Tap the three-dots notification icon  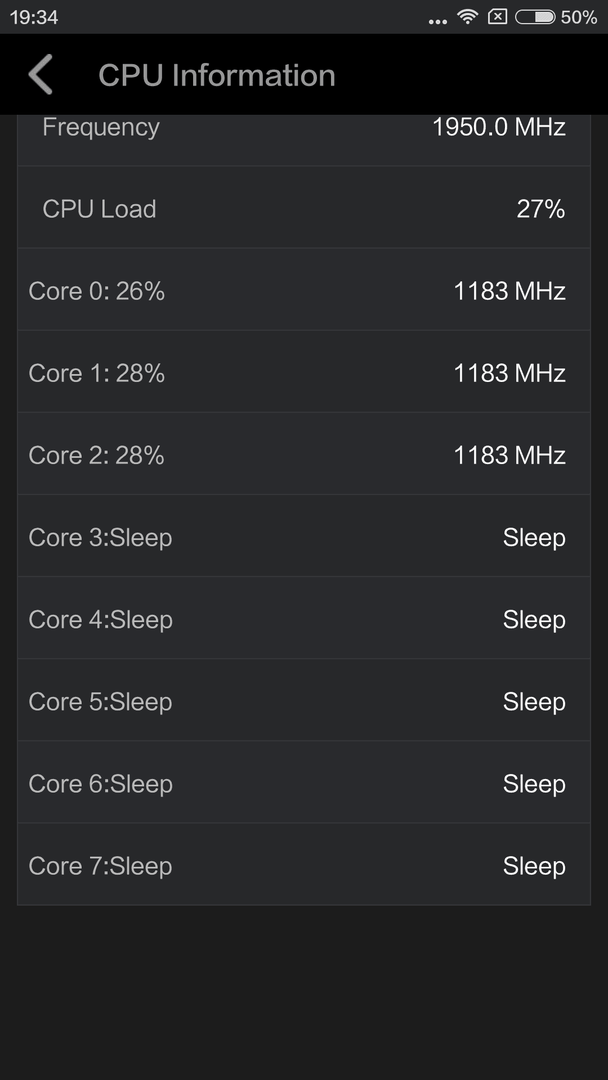pos(438,21)
